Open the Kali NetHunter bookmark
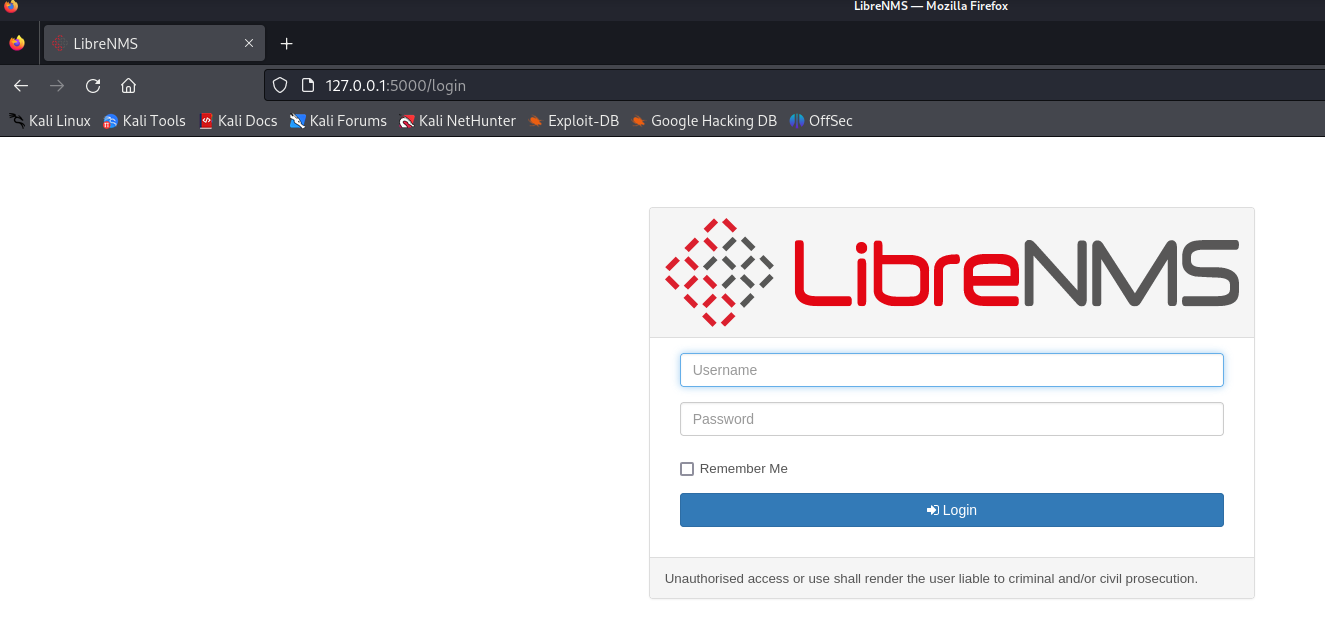The width and height of the screenshot is (1325, 635). pyautogui.click(x=458, y=121)
